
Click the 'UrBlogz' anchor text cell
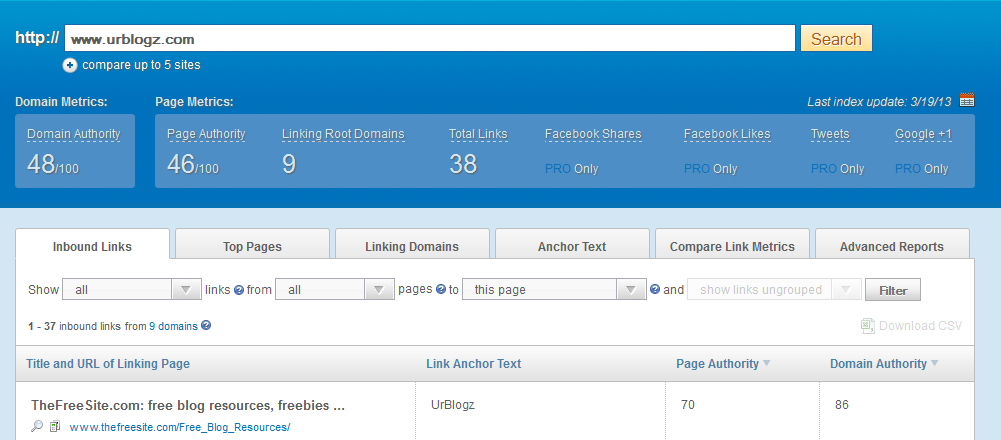[x=453, y=405]
